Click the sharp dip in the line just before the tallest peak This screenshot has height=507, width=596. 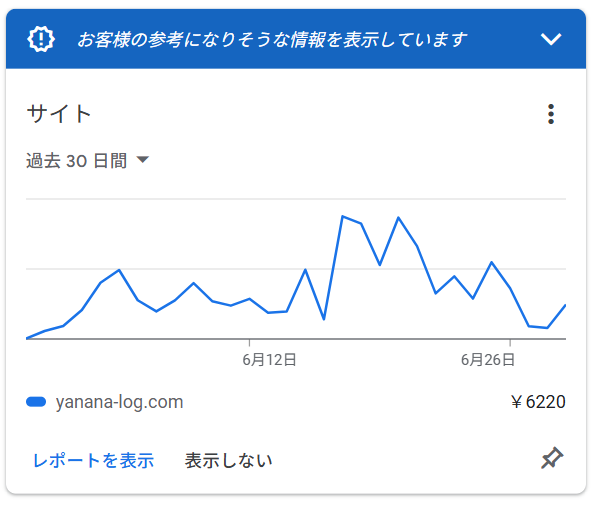[324, 318]
